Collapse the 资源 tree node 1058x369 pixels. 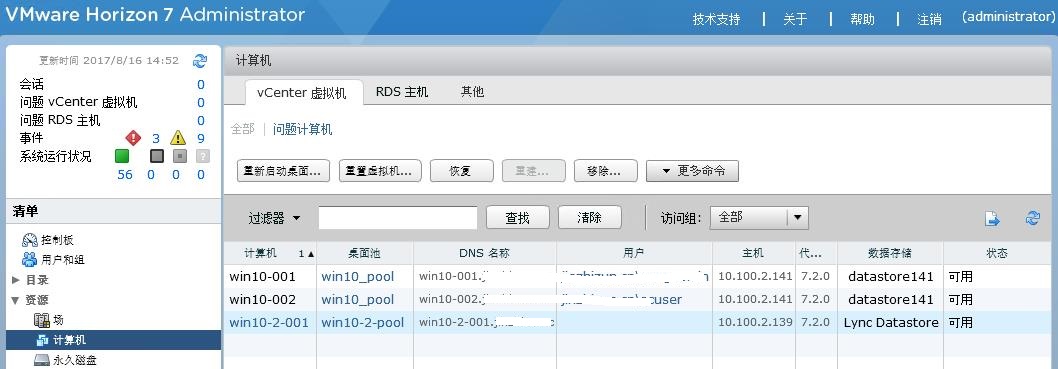point(16,300)
